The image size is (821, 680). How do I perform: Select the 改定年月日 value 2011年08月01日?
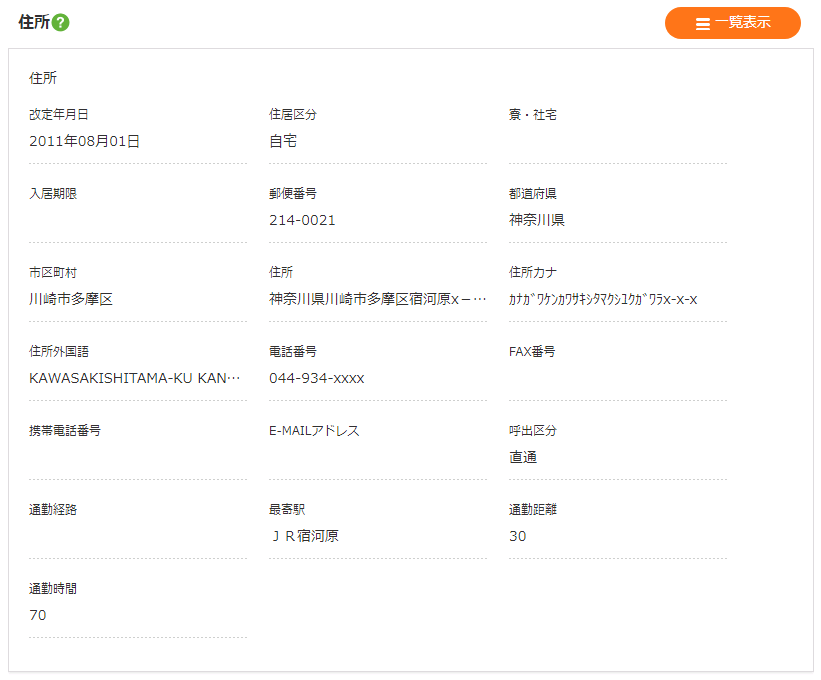(85, 141)
